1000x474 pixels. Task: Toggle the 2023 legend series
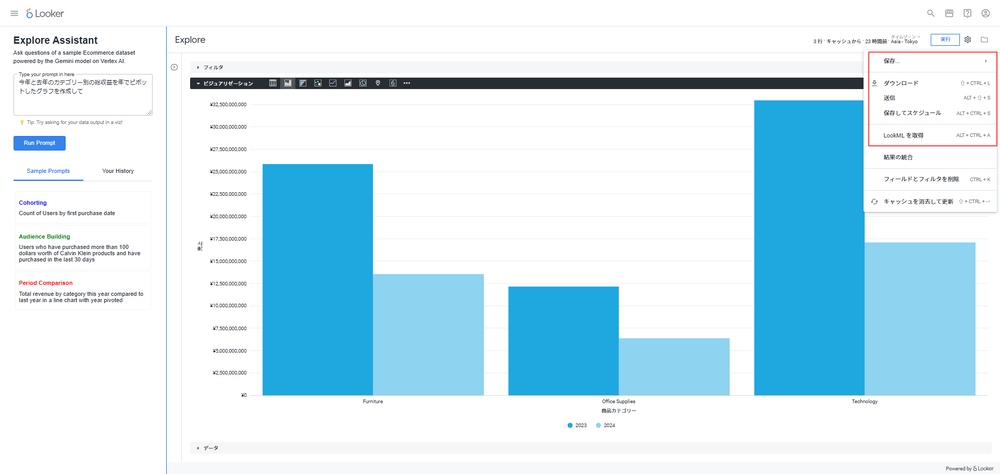tap(577, 426)
